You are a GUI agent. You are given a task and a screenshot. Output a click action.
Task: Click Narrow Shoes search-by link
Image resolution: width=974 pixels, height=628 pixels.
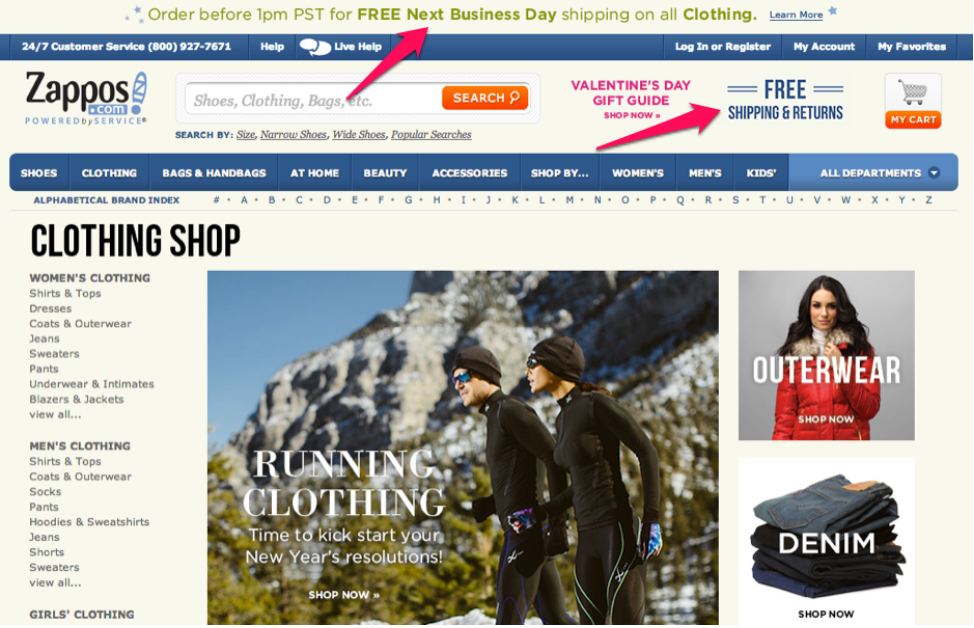click(x=293, y=134)
